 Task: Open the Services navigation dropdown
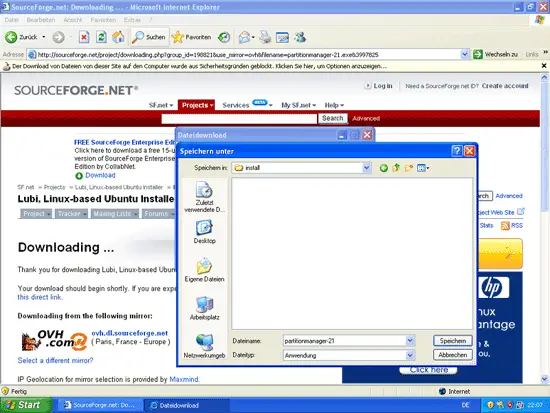click(x=247, y=105)
